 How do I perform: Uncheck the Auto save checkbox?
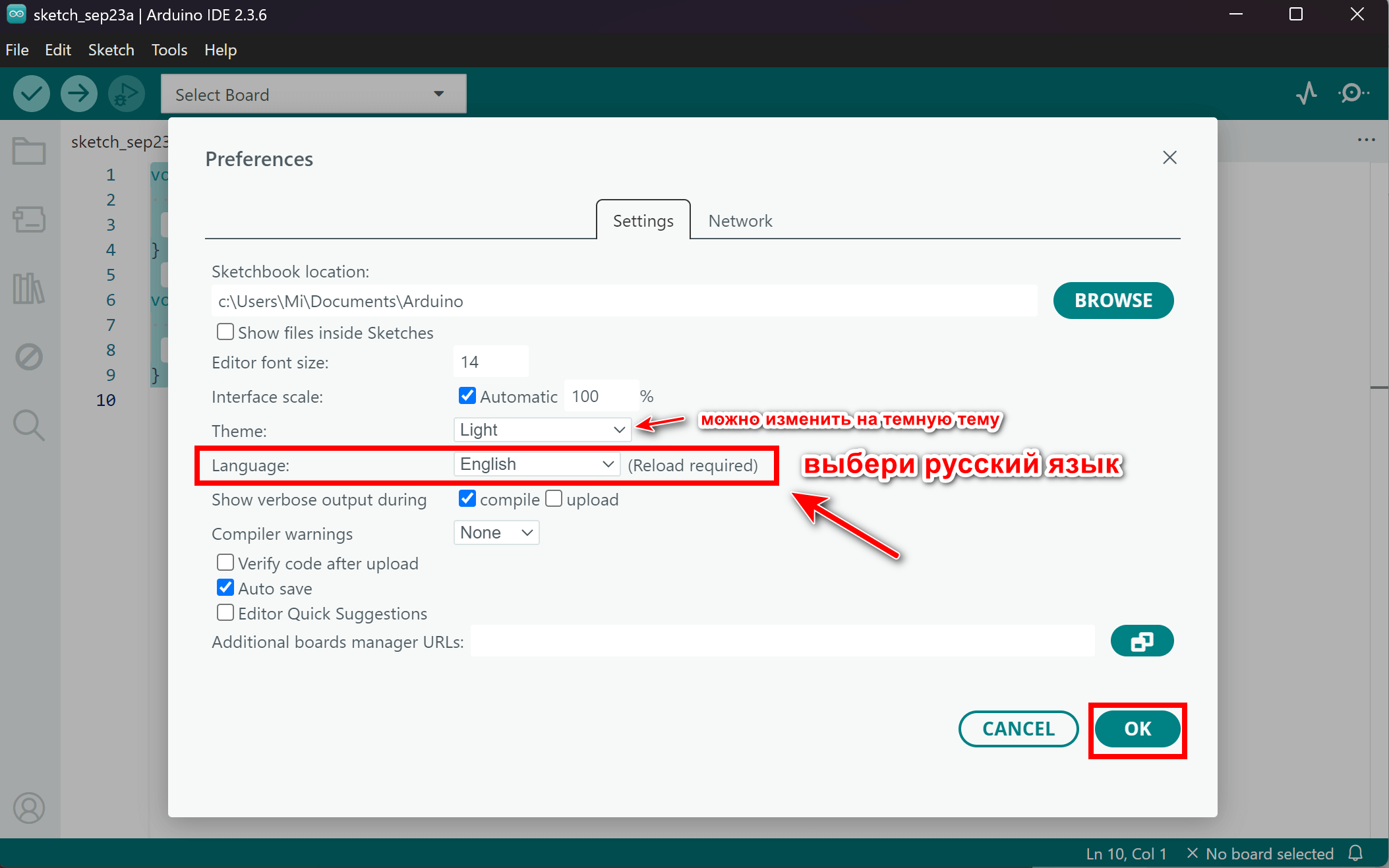225,587
